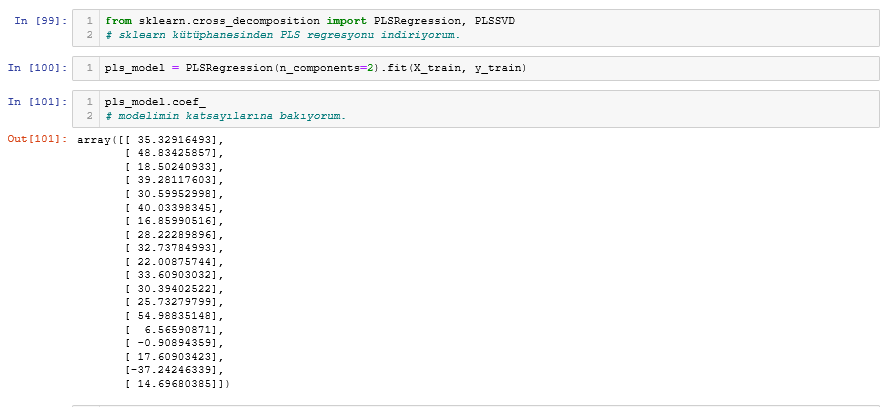
Task: Click coefficient value 40.03398345
Action: (x=176, y=207)
